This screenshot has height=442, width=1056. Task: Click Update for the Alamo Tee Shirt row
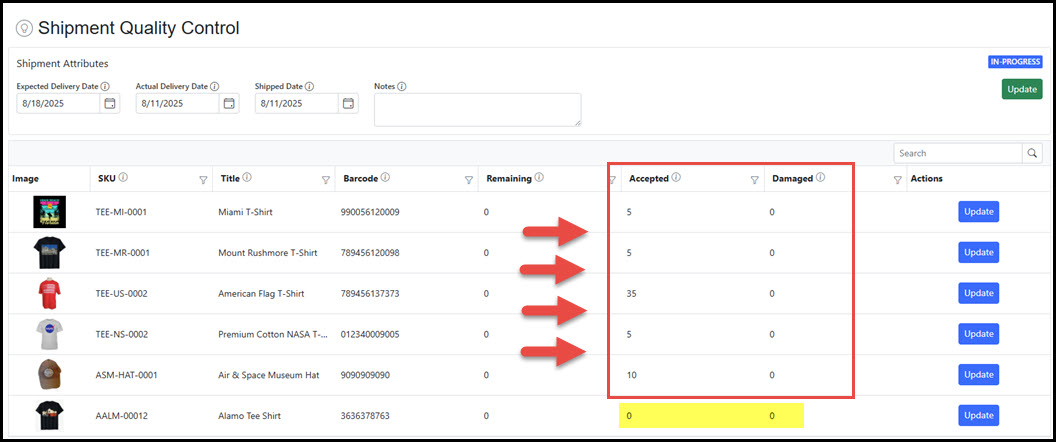click(978, 415)
